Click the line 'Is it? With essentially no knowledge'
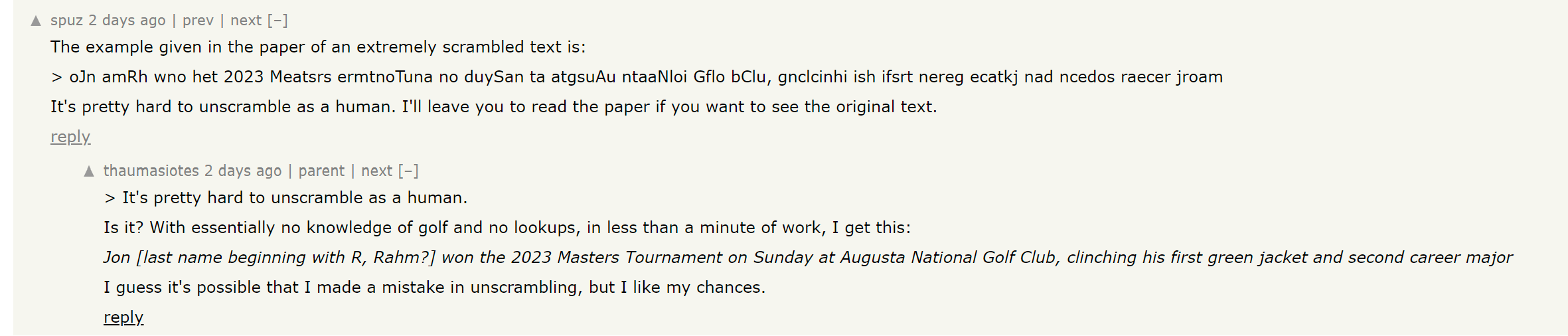Viewport: 1568px width, 336px height. point(507,228)
